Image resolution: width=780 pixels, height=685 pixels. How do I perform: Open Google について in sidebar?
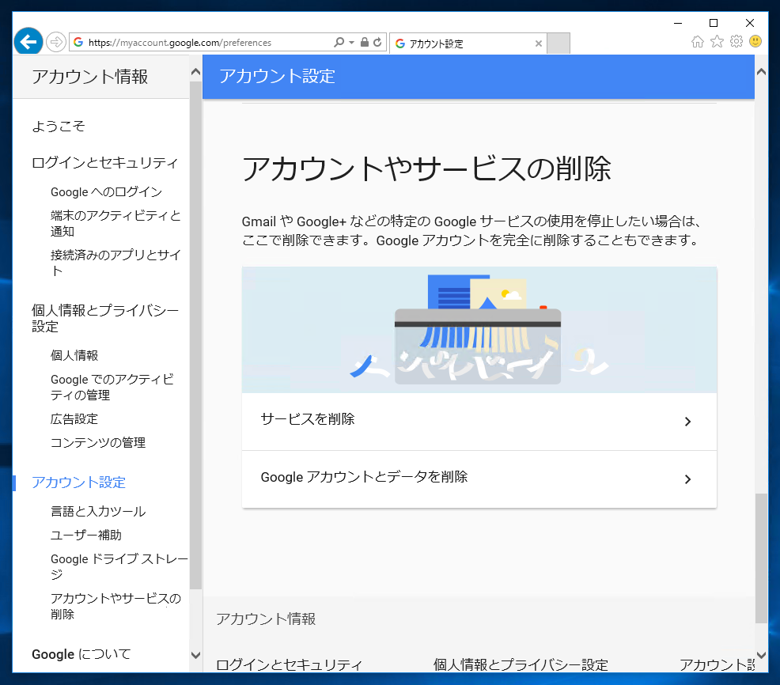(81, 654)
